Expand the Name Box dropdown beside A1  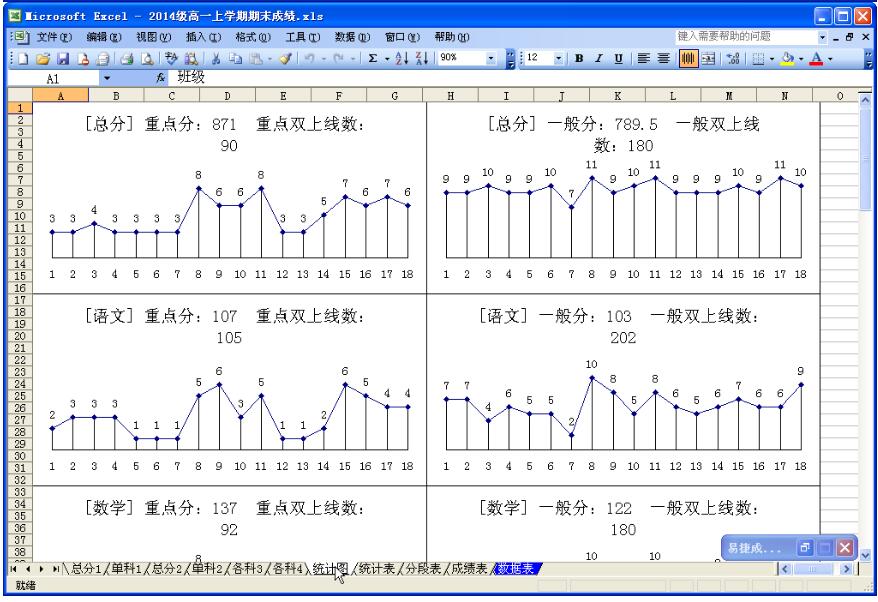(107, 78)
